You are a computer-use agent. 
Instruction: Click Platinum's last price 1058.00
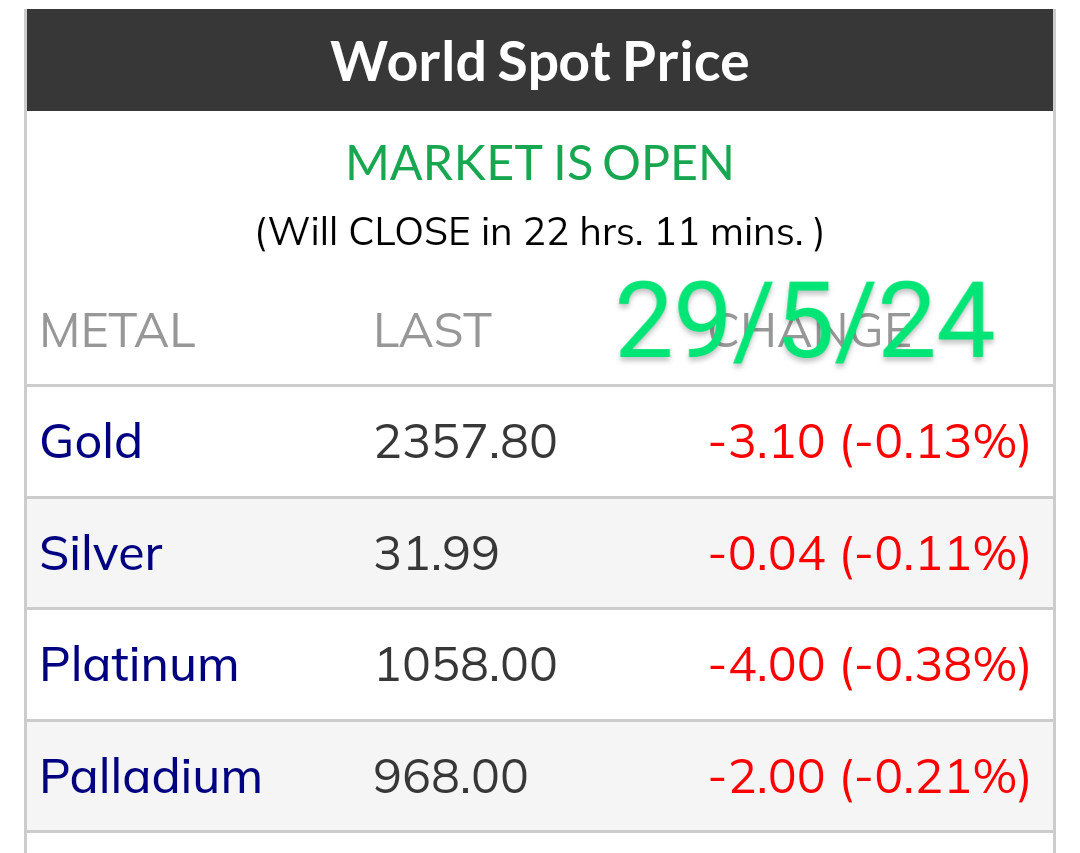465,665
